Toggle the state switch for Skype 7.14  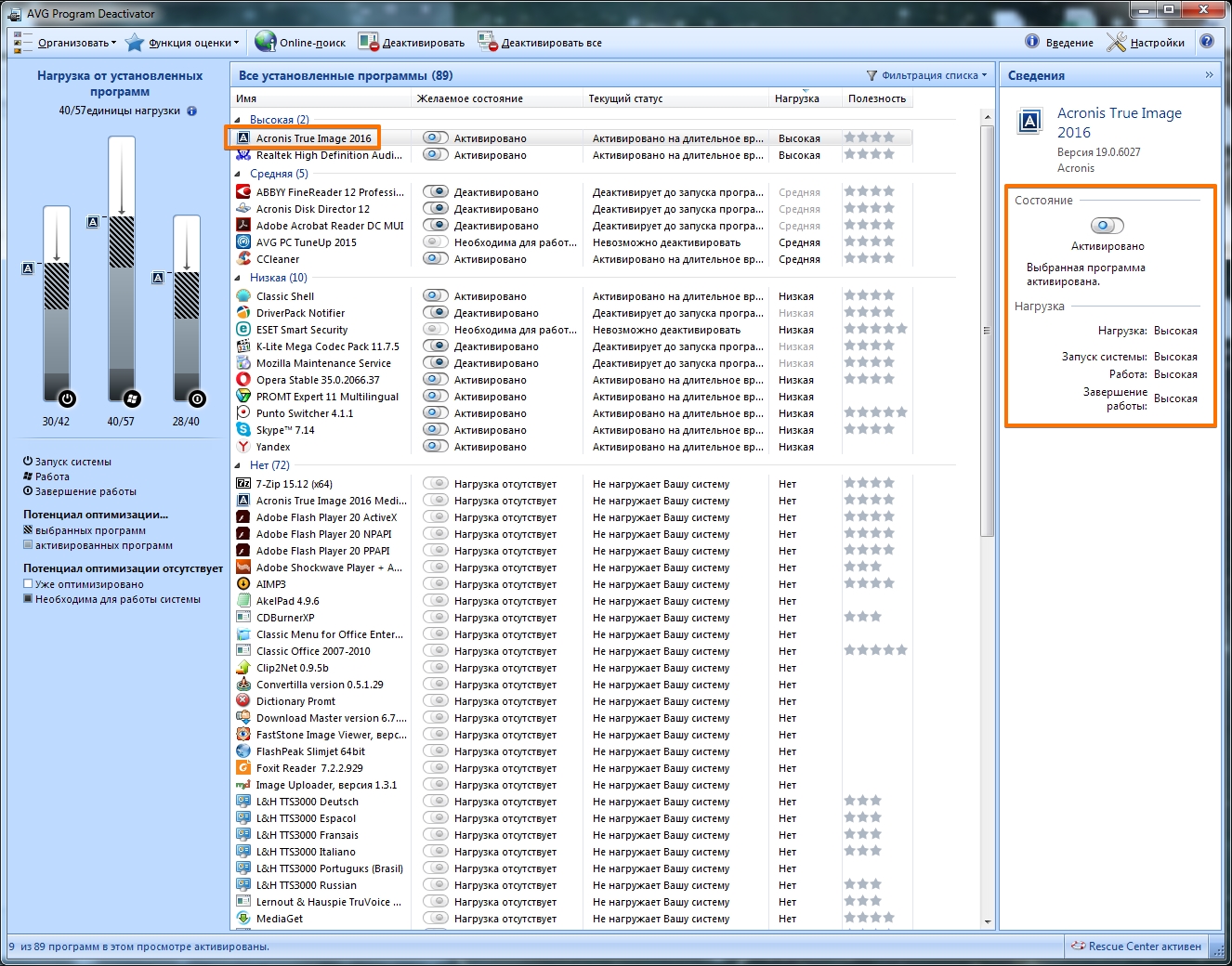435,430
